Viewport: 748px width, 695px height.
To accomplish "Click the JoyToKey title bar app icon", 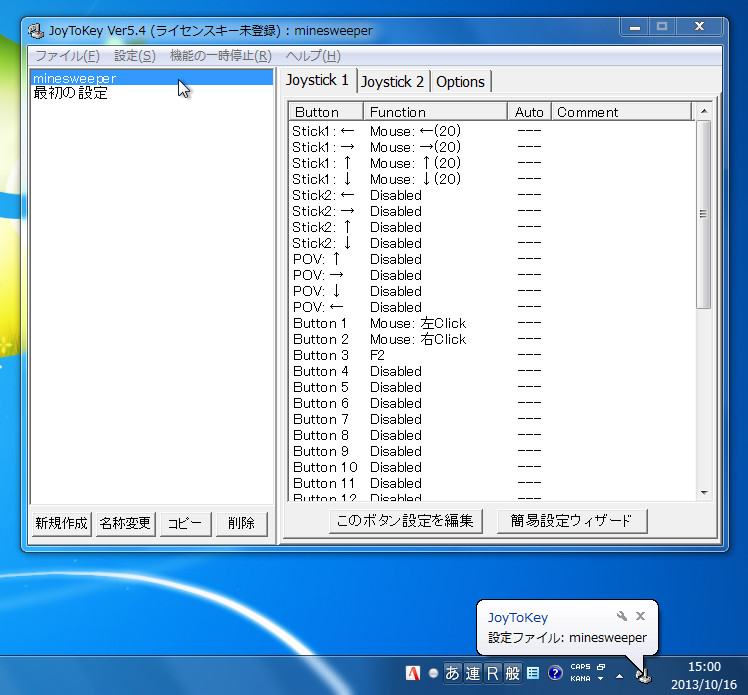I will [36, 31].
